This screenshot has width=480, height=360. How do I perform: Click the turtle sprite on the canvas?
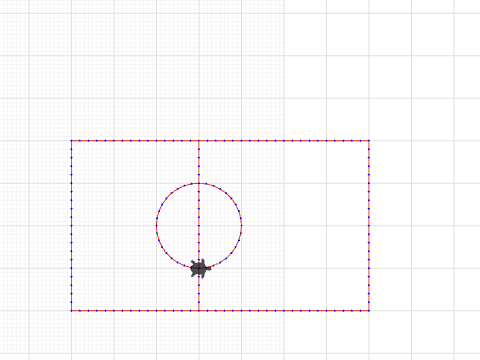(x=200, y=268)
